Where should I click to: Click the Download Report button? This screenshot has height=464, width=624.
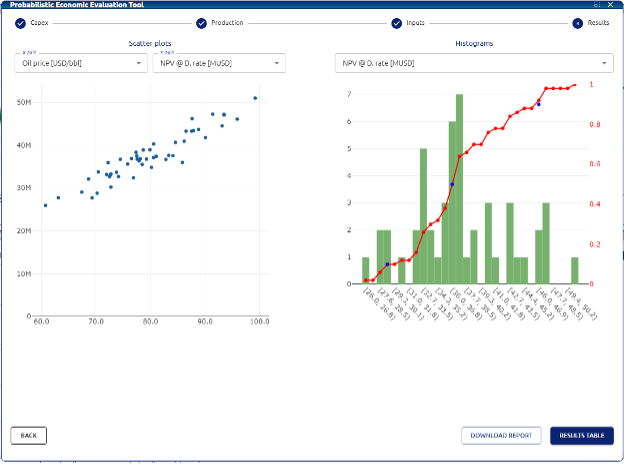click(501, 435)
